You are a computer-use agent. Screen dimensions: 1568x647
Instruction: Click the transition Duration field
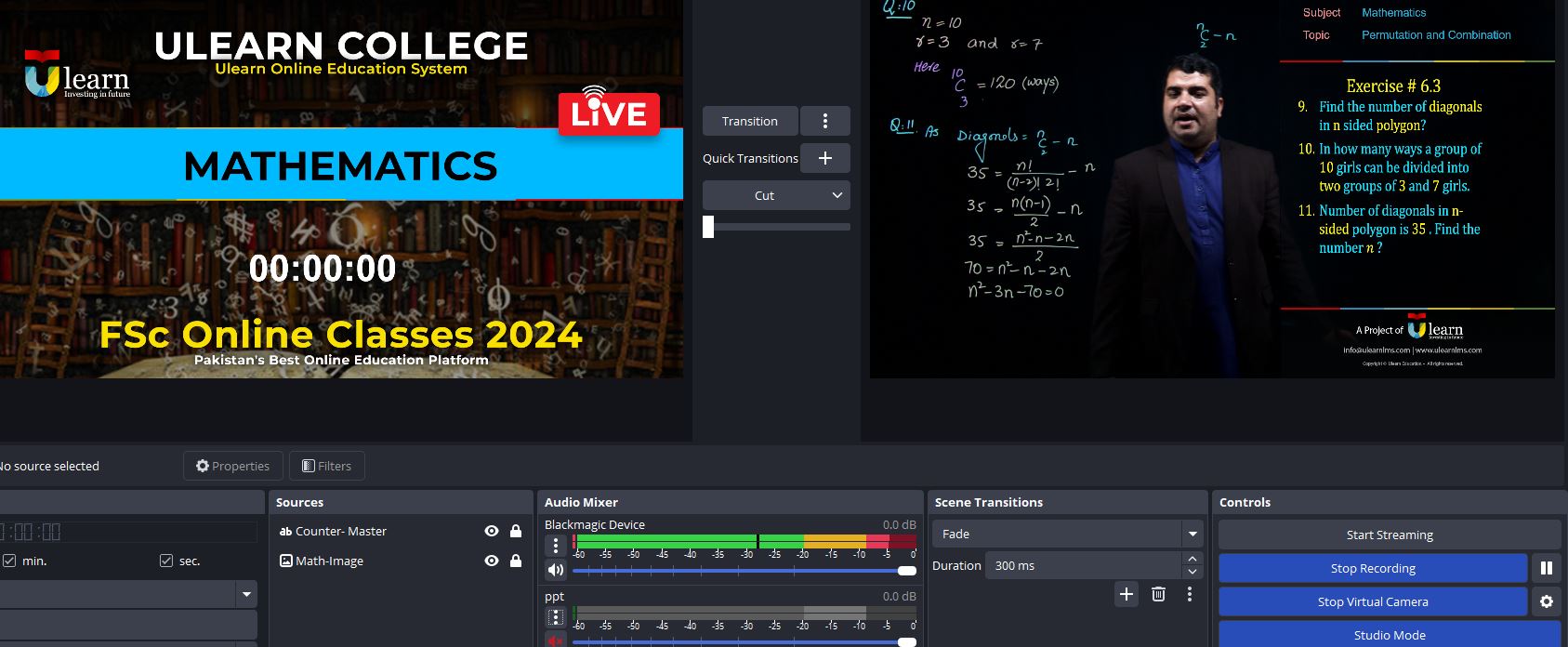1084,565
